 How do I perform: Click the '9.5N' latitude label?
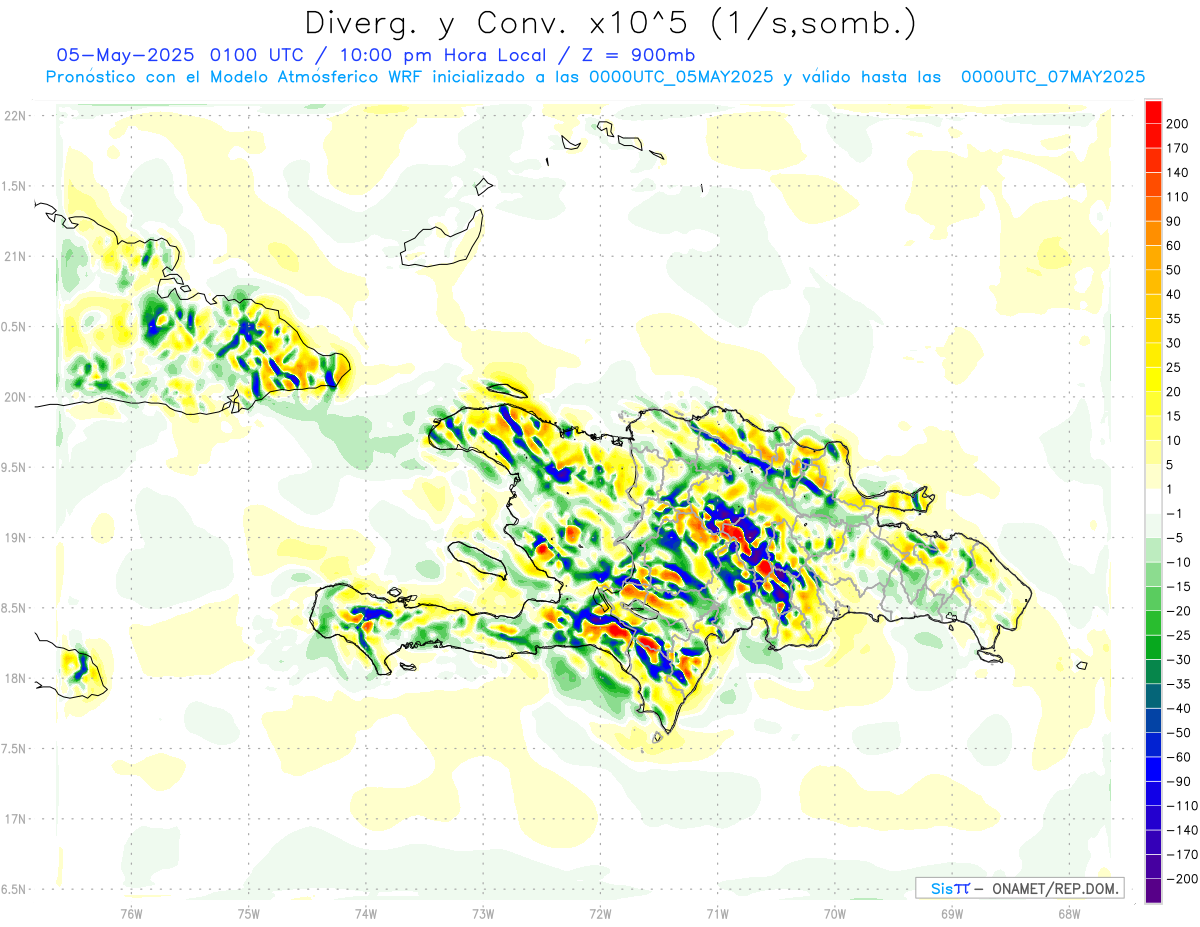click(x=15, y=467)
